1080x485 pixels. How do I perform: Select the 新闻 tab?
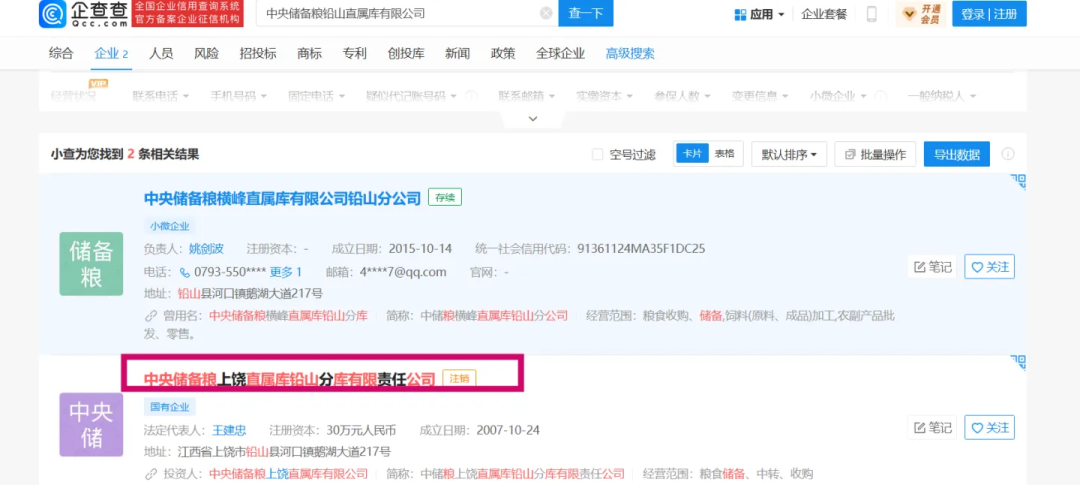[x=457, y=53]
